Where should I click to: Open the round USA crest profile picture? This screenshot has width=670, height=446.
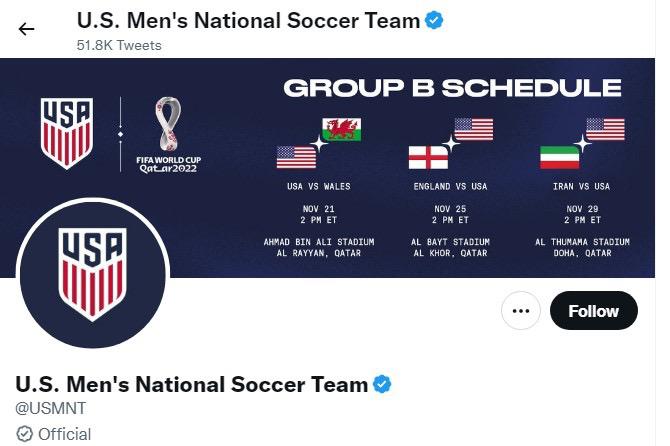[x=93, y=273]
